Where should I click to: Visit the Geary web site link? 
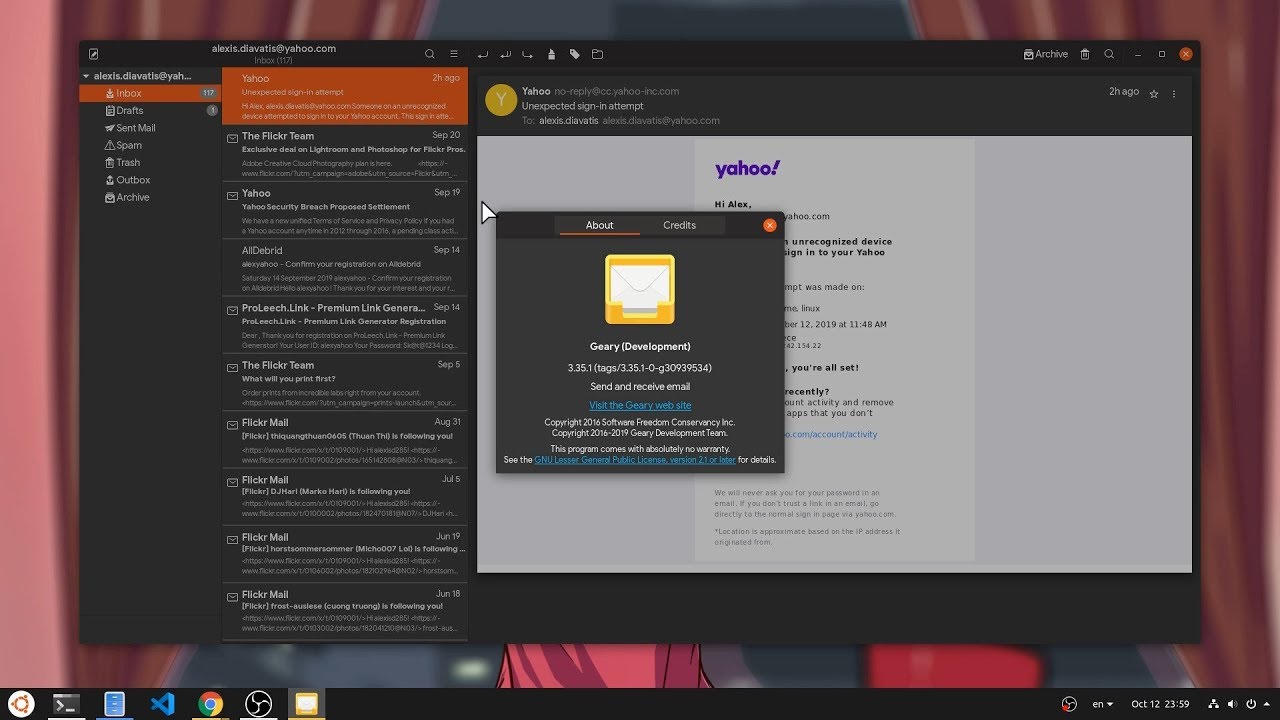tap(640, 405)
